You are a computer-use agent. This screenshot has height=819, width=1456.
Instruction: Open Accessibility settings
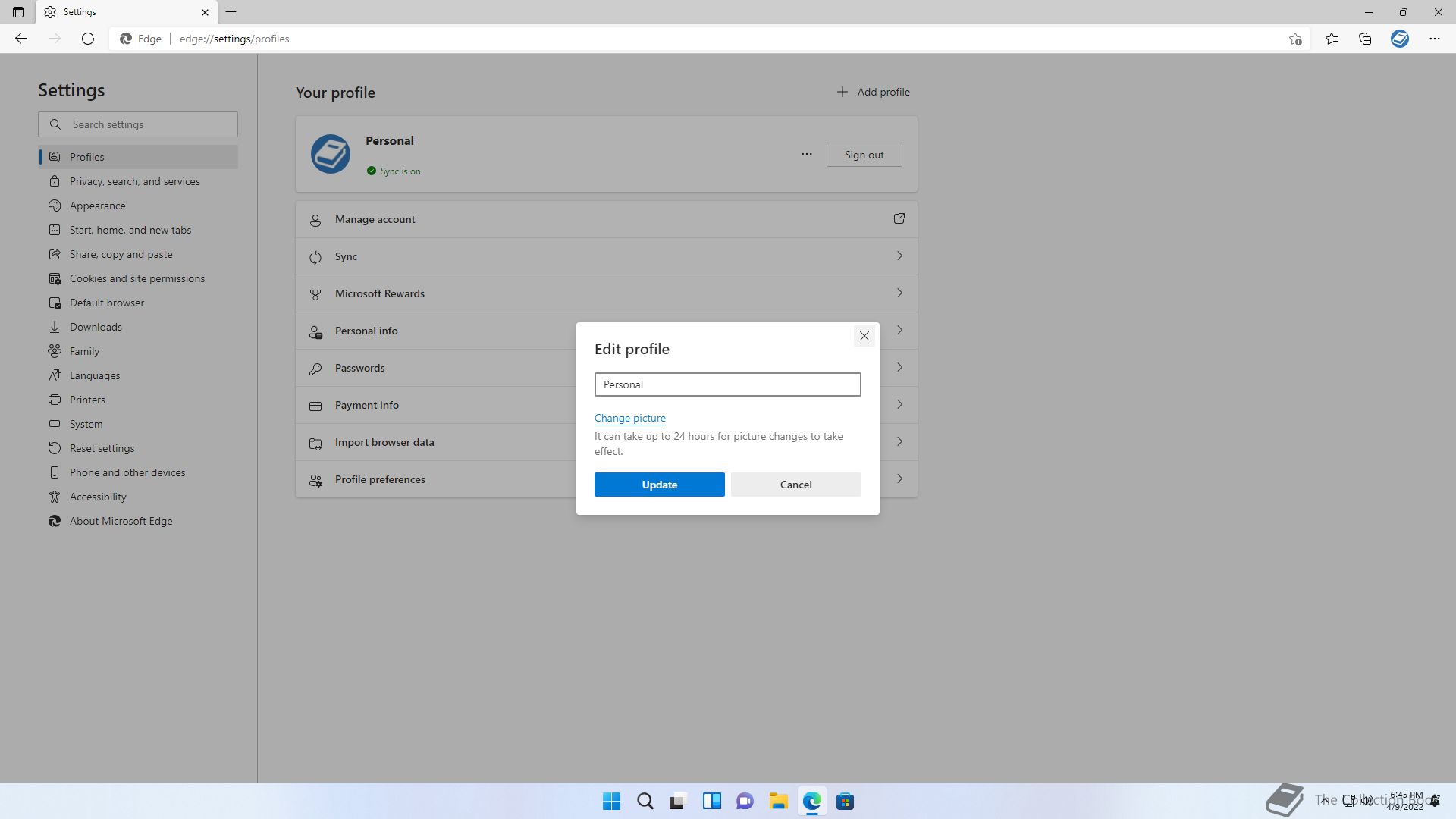click(x=138, y=497)
